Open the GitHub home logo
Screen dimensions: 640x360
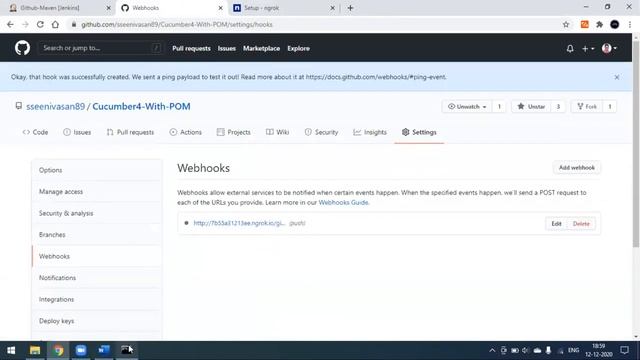point(22,48)
